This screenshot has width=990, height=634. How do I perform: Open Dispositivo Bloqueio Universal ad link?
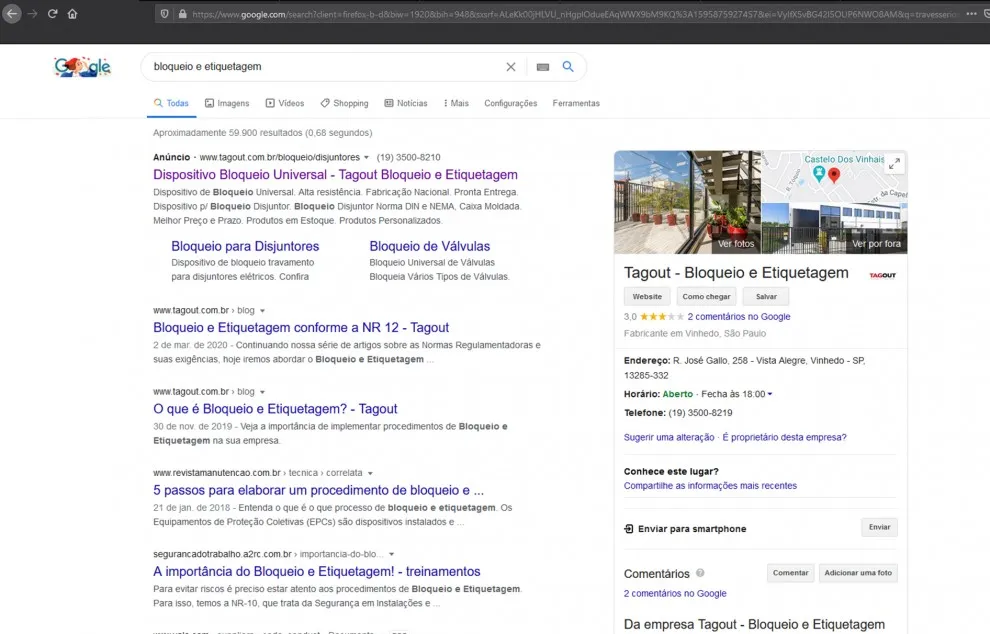click(335, 174)
